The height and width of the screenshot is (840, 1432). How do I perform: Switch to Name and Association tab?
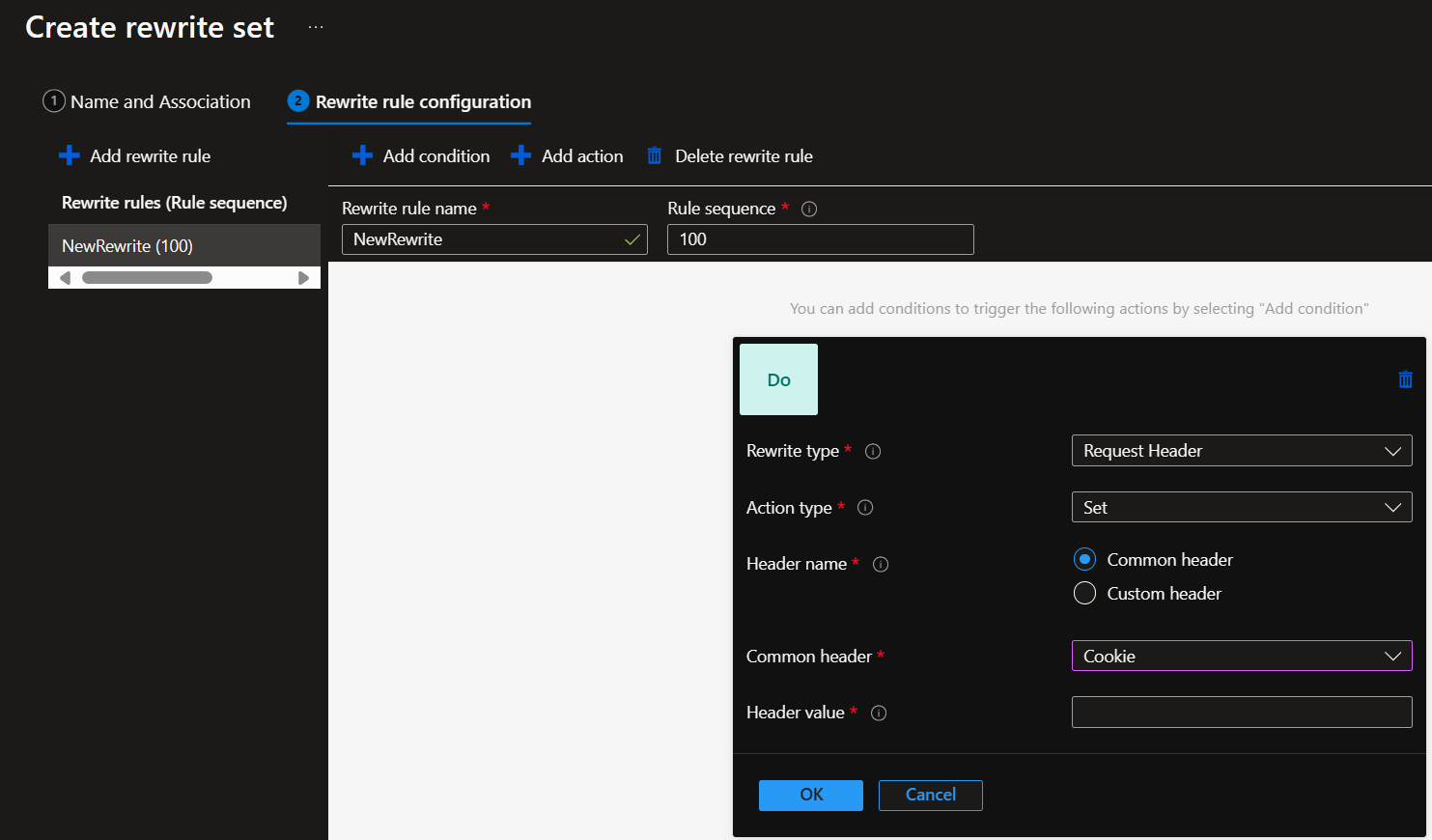click(147, 101)
